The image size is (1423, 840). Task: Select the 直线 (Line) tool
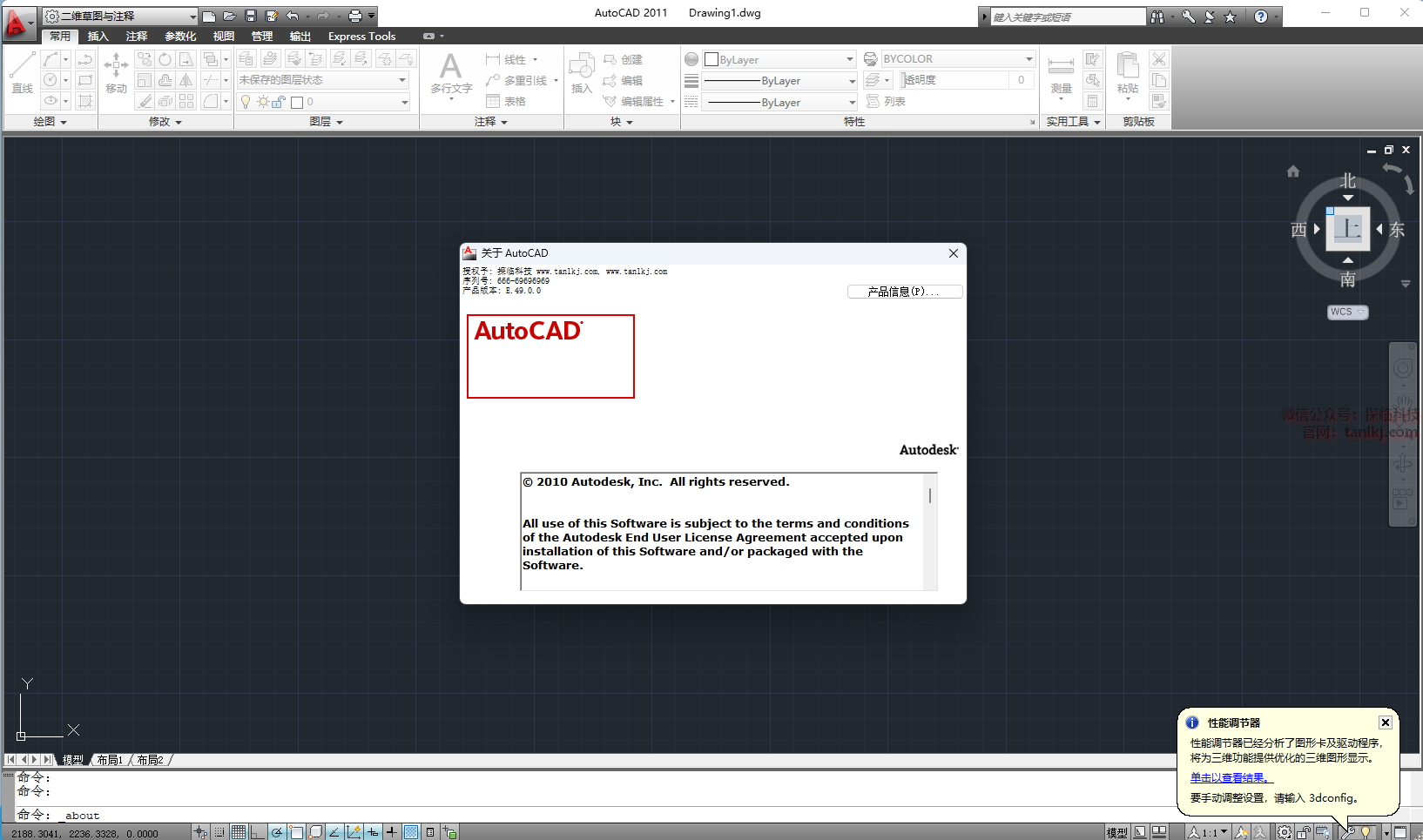(x=22, y=72)
